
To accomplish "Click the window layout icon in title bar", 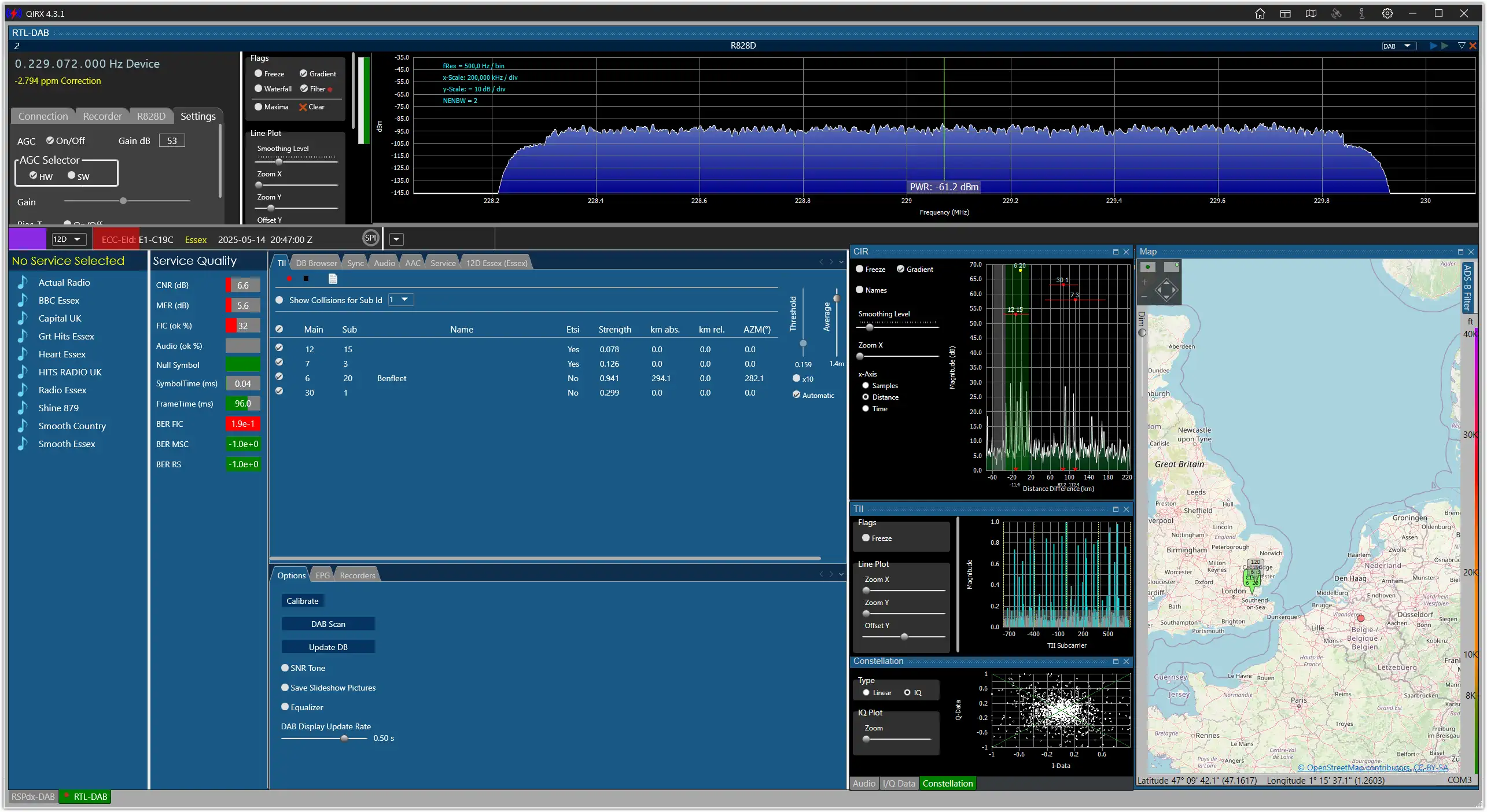I will [x=1285, y=13].
